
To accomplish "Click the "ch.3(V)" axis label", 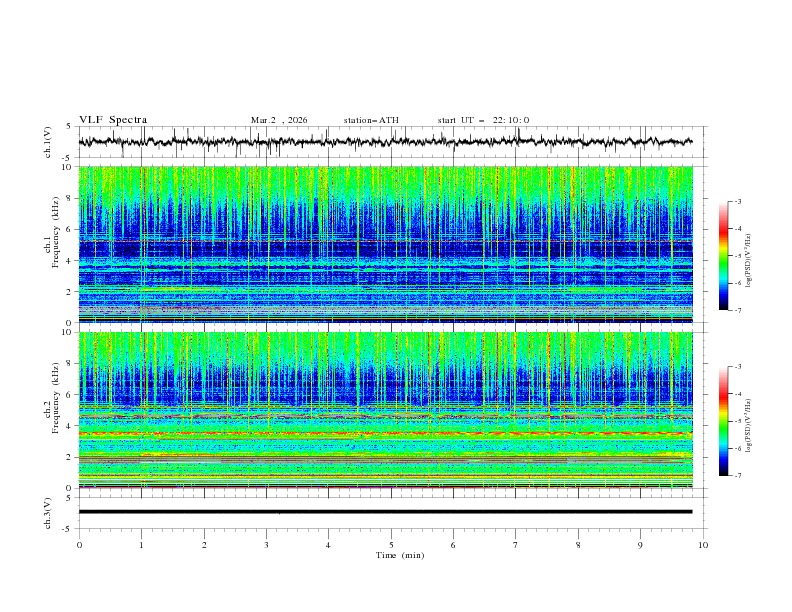I will coord(48,513).
